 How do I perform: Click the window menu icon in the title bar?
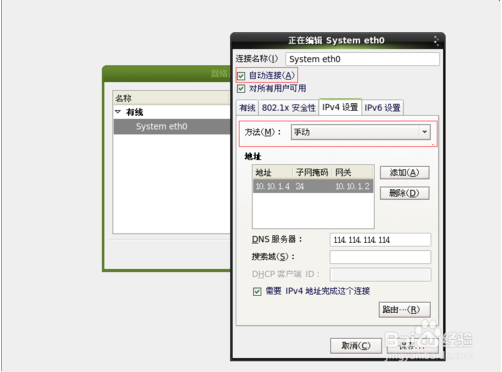[x=436, y=40]
